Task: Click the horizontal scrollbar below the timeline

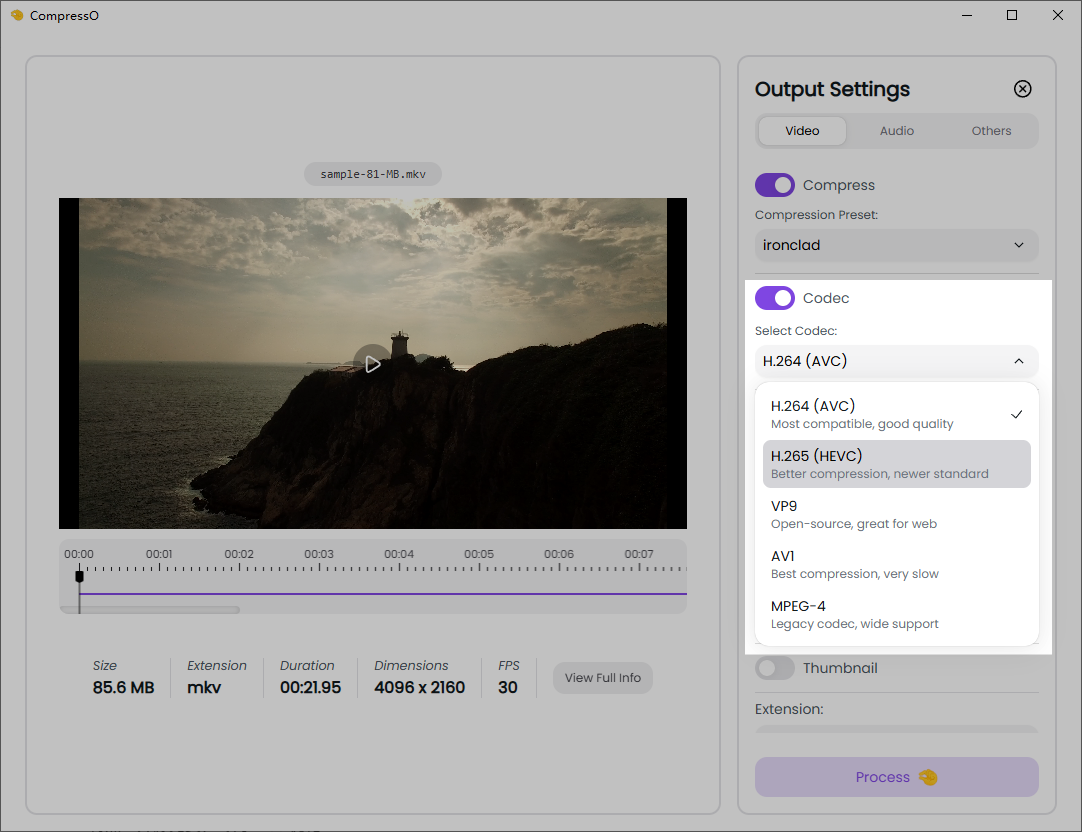Action: (150, 609)
